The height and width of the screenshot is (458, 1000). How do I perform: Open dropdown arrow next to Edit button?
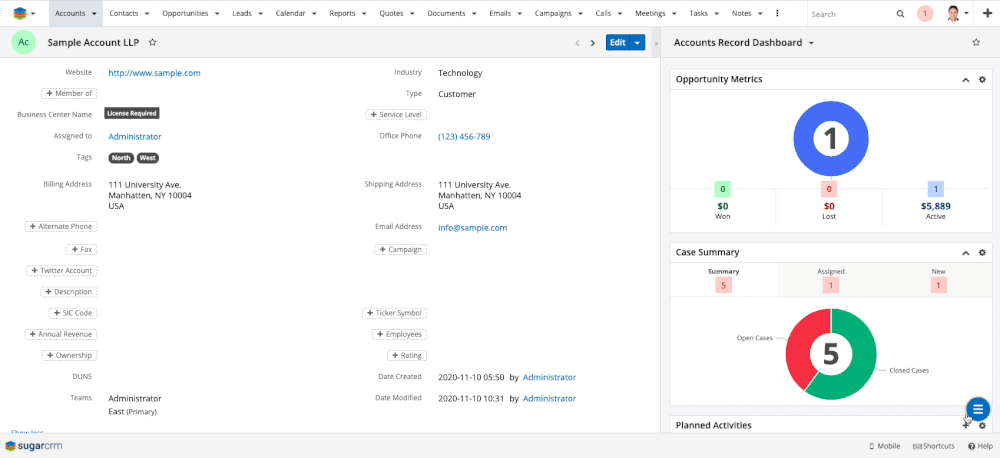click(638, 43)
